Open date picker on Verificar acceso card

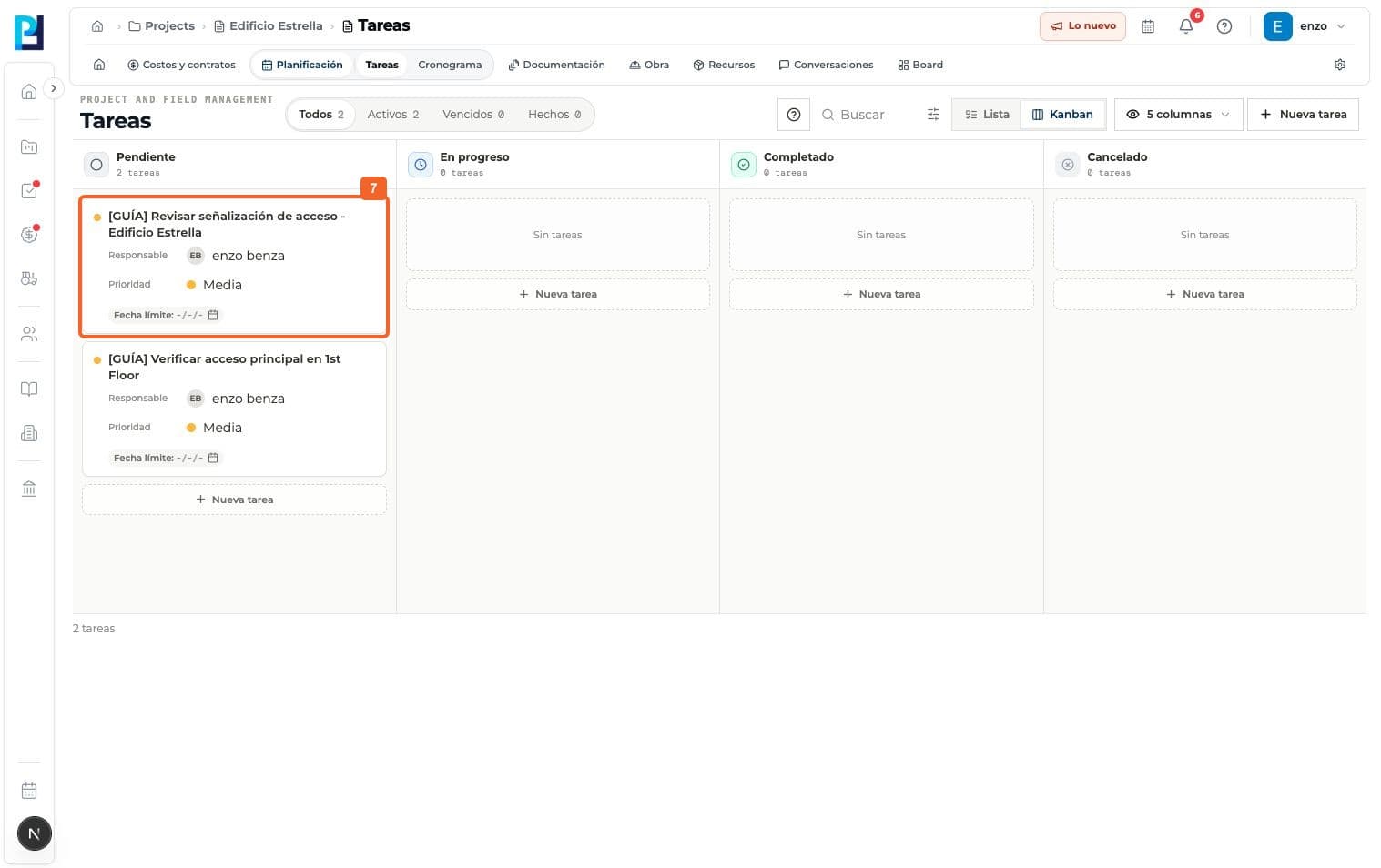pyautogui.click(x=213, y=458)
